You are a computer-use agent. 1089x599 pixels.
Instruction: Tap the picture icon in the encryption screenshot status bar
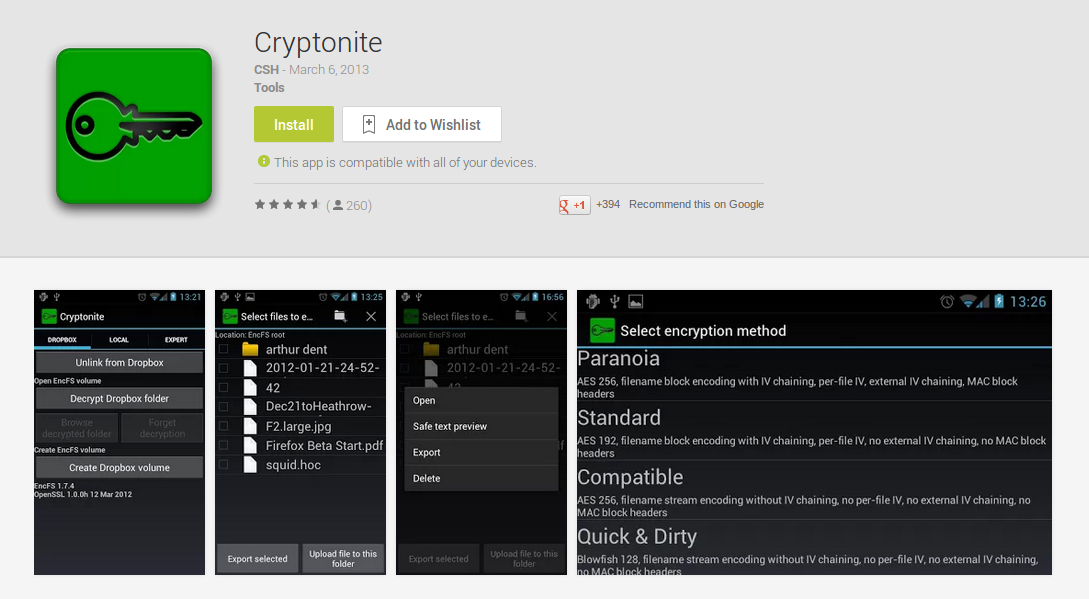635,301
